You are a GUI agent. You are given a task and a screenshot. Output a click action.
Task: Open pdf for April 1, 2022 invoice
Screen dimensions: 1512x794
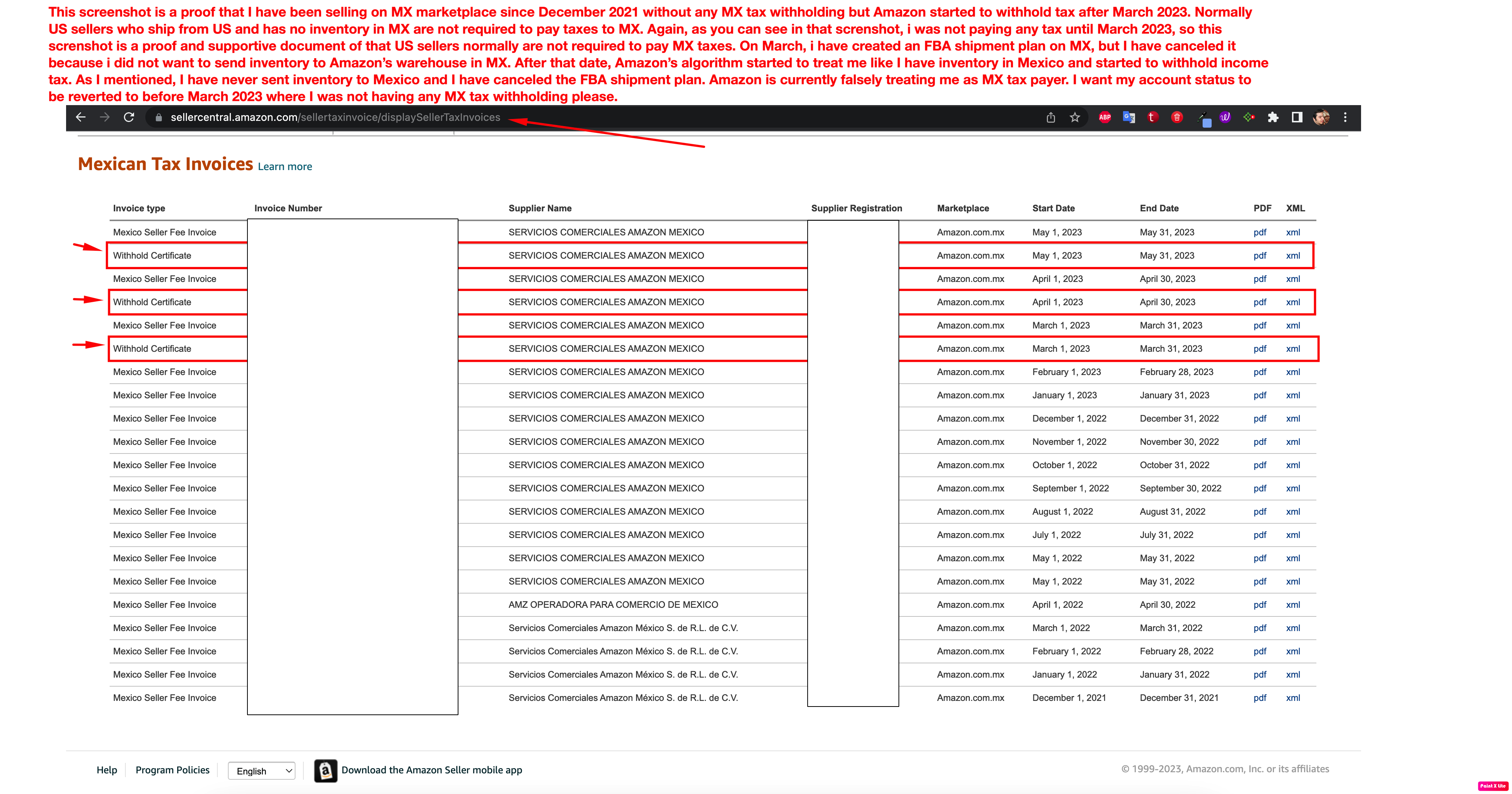pos(1260,605)
